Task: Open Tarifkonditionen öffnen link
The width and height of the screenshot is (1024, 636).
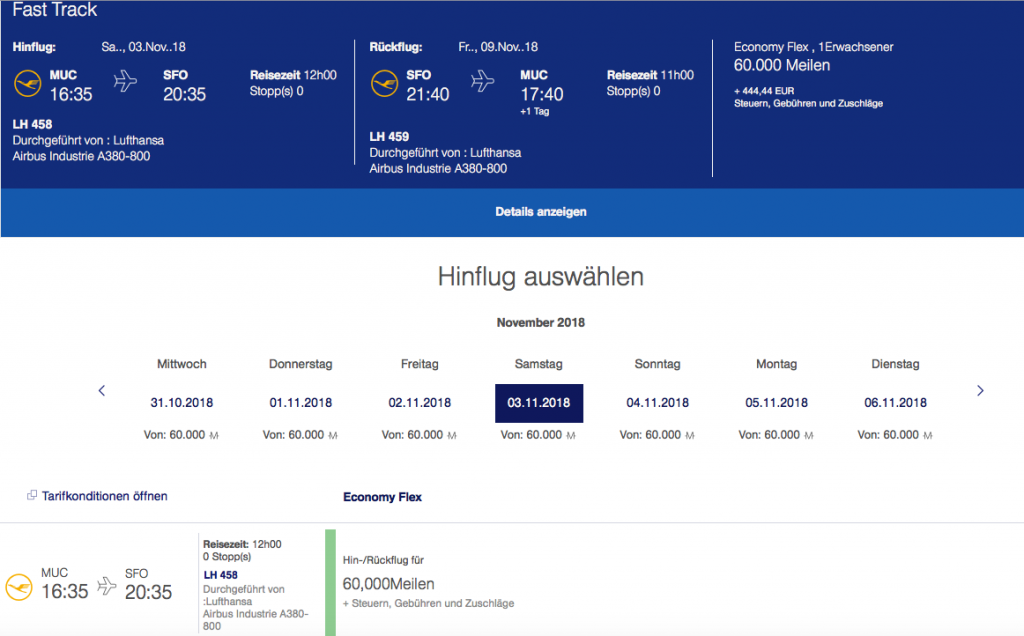Action: pyautogui.click(x=104, y=496)
